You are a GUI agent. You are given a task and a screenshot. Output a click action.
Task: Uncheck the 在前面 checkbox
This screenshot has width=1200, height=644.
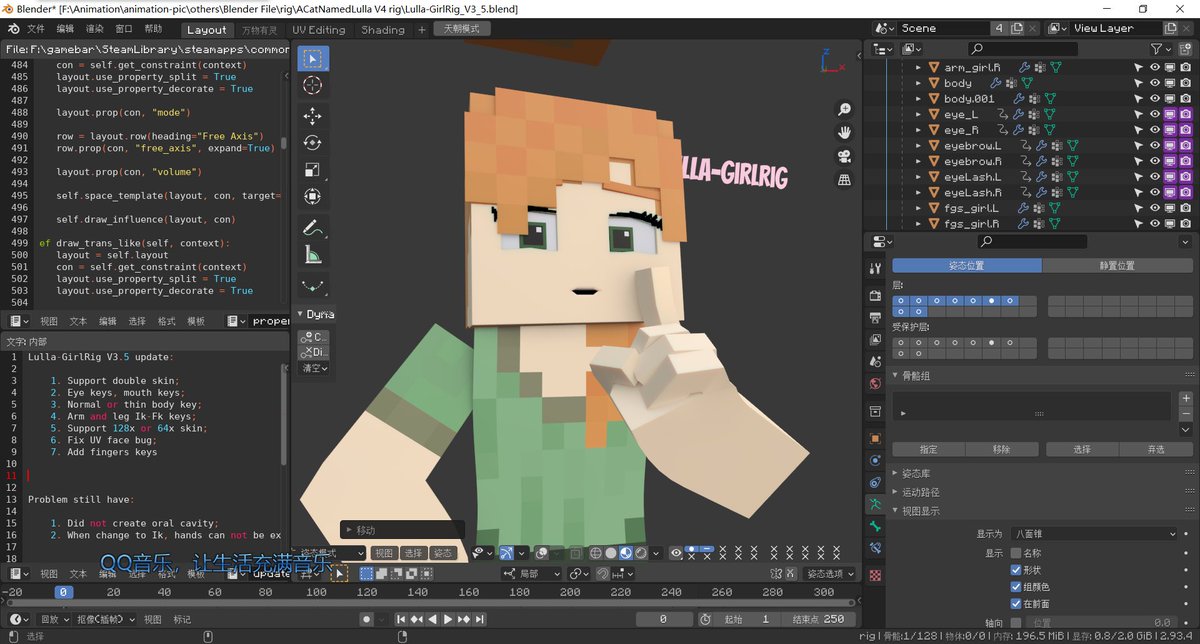pyautogui.click(x=1016, y=604)
